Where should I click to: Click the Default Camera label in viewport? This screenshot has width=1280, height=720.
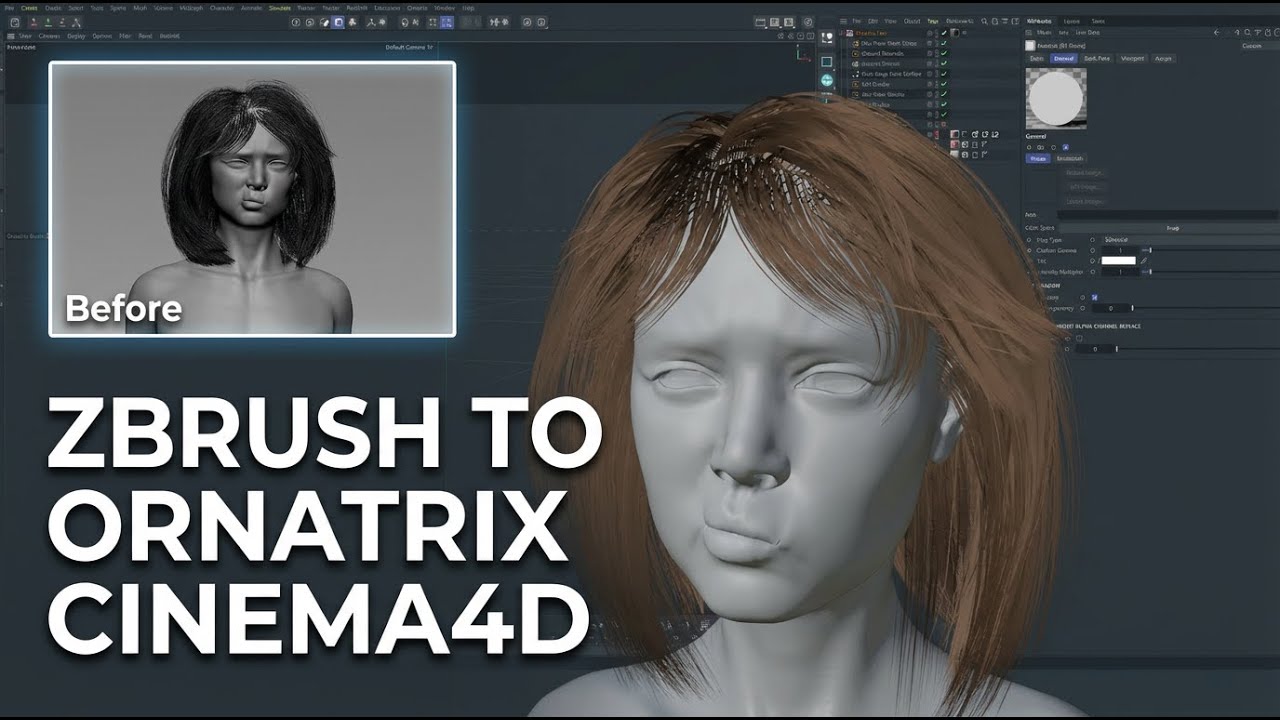pos(410,47)
